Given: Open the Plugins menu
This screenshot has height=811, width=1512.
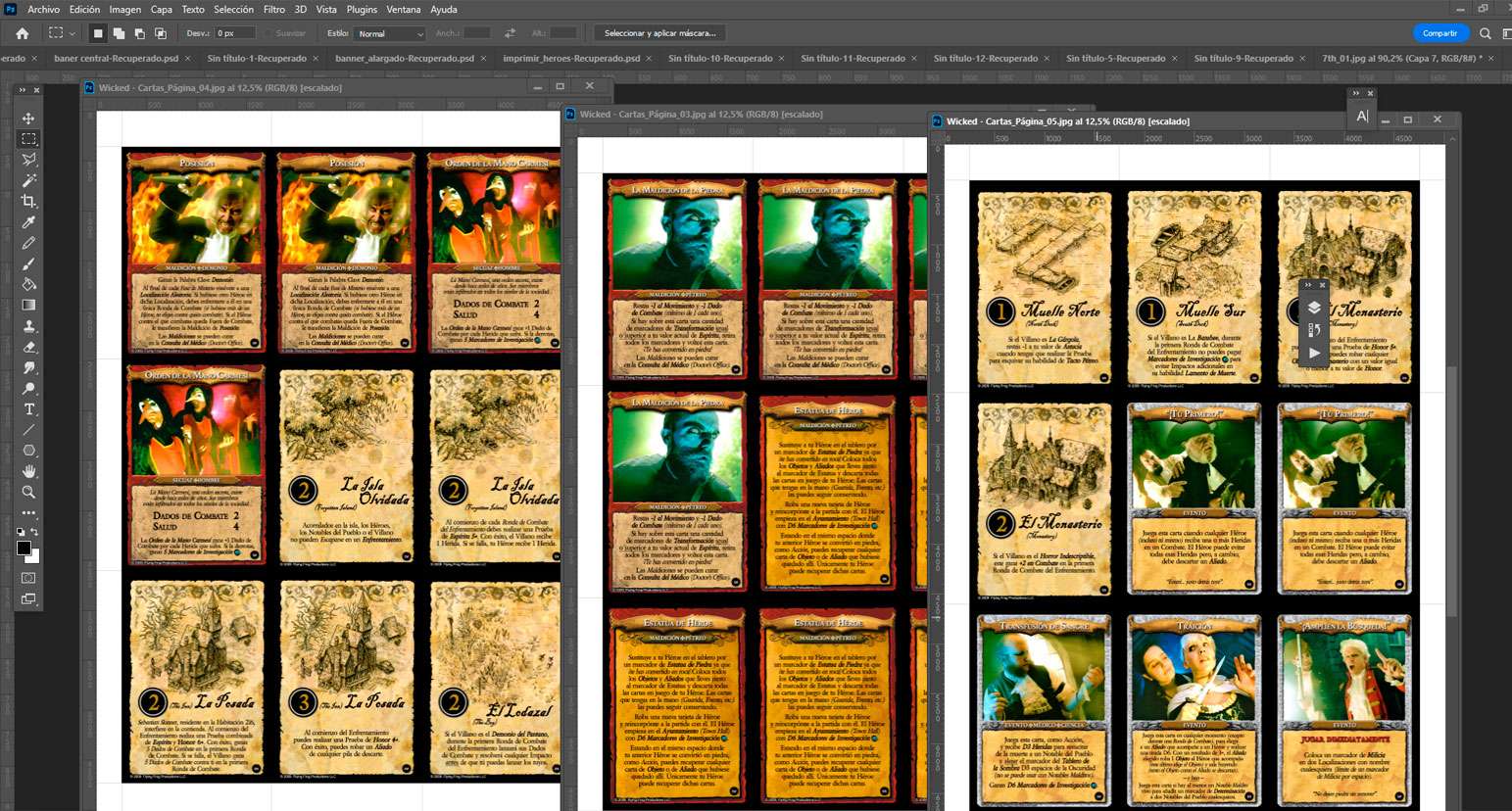Looking at the screenshot, I should [x=362, y=9].
